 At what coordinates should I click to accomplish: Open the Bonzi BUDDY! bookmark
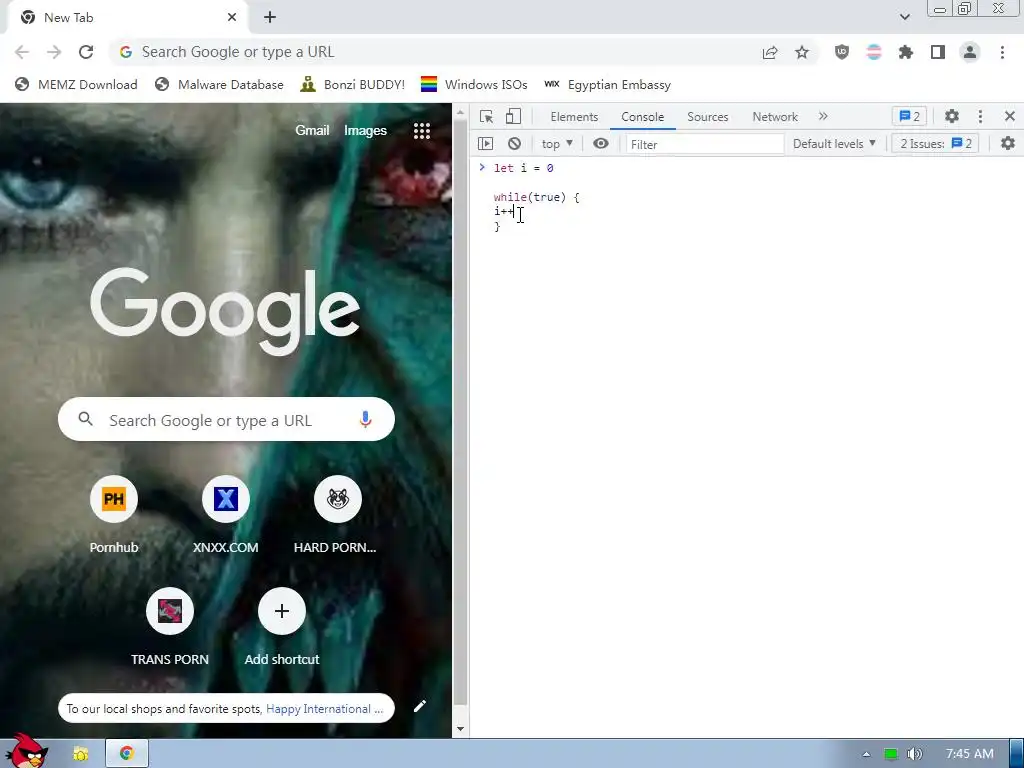pyautogui.click(x=352, y=84)
